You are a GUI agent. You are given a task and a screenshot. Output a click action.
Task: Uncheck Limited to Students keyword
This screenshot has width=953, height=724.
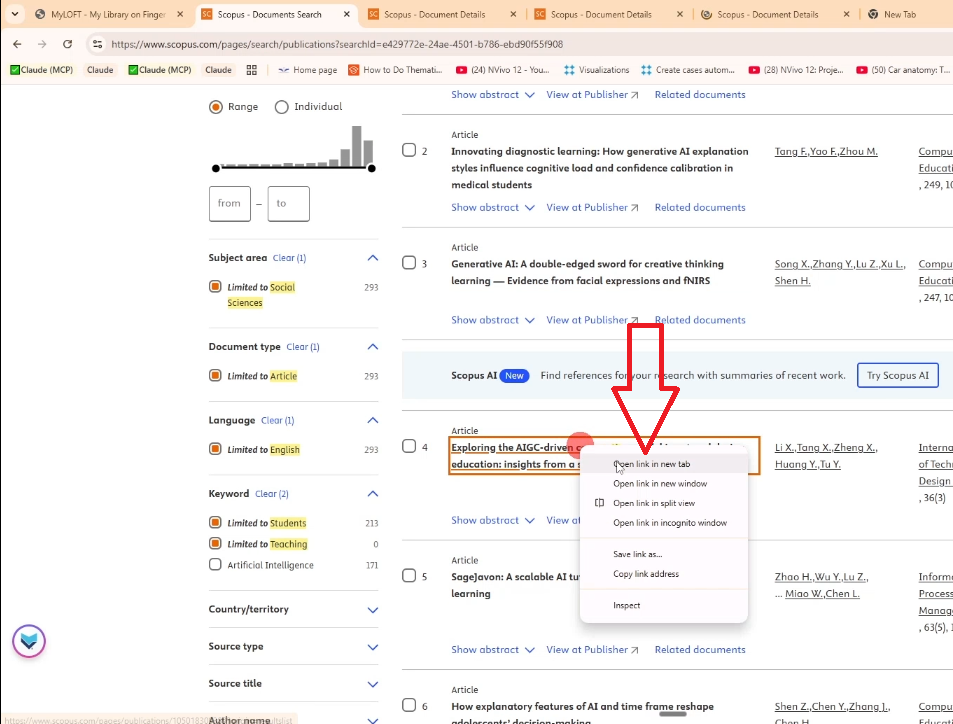(215, 522)
